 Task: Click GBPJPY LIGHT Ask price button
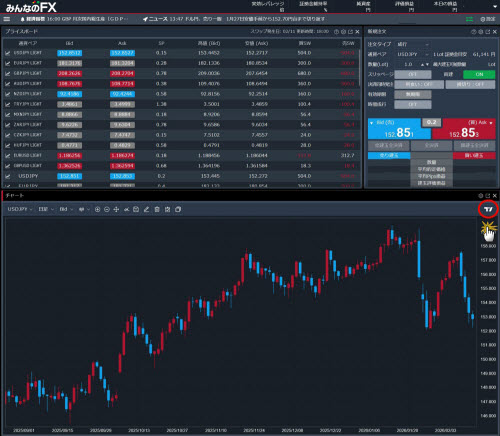click(x=122, y=73)
